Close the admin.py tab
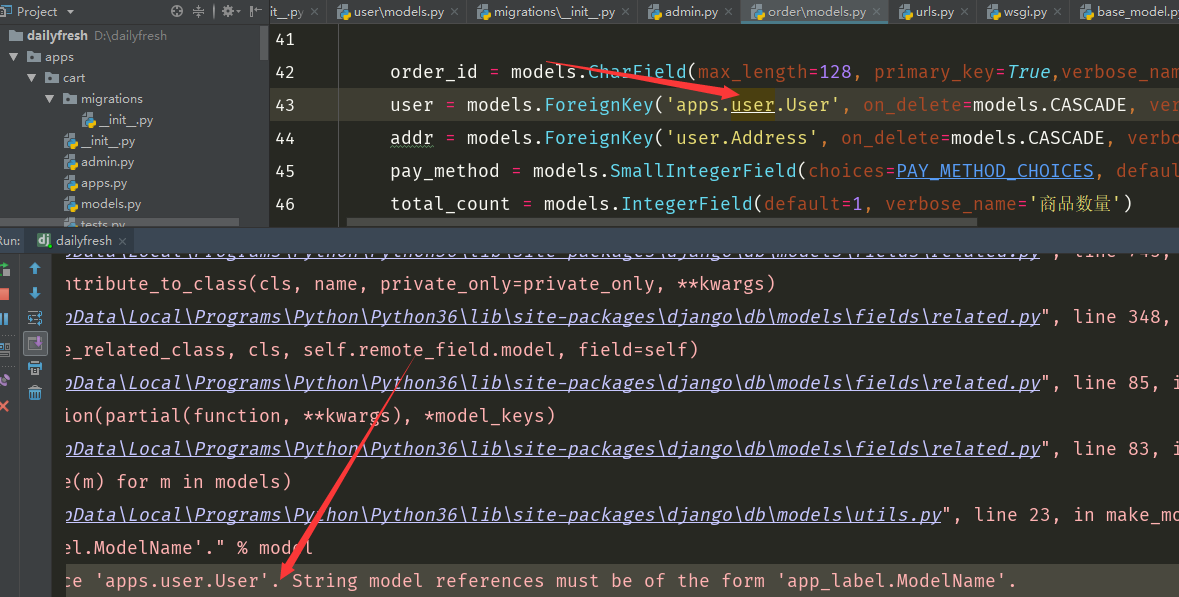 click(729, 12)
